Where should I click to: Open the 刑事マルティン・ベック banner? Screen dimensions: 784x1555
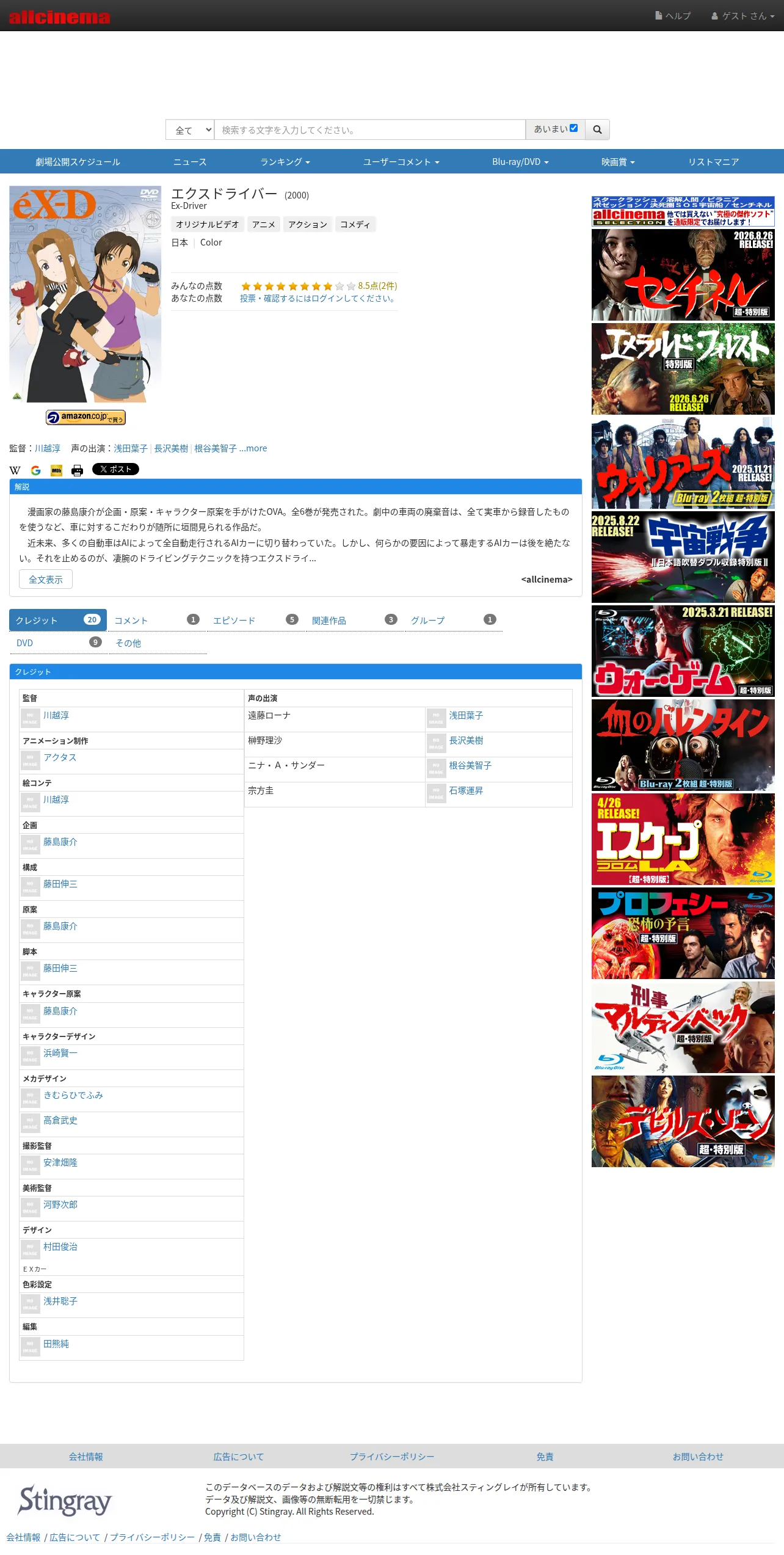pyautogui.click(x=683, y=1027)
